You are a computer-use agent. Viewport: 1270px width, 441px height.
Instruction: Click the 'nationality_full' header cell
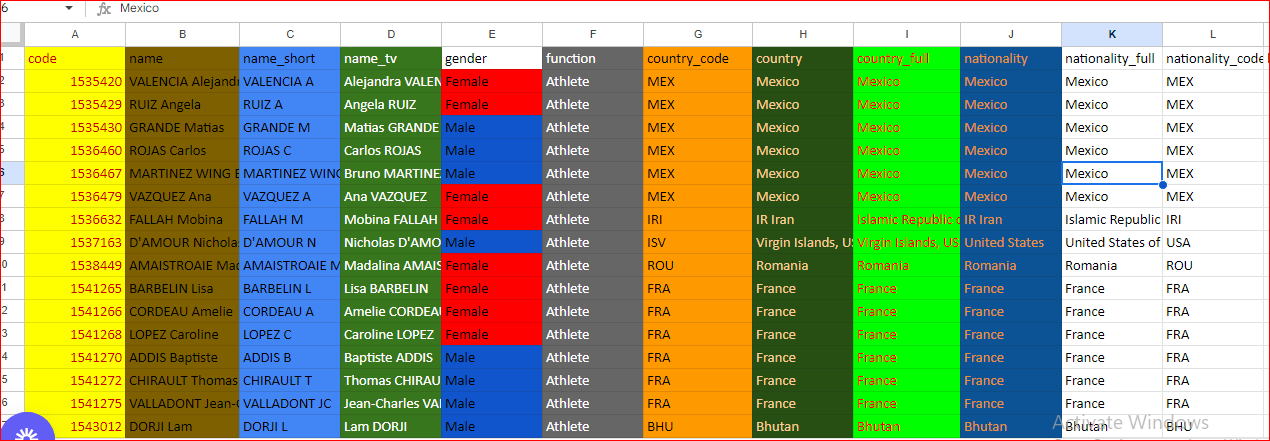click(1112, 58)
